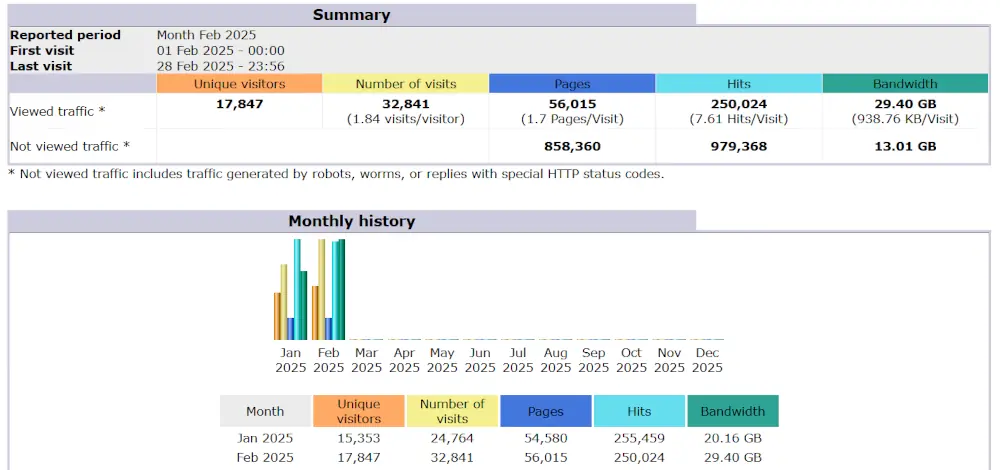This screenshot has height=470, width=1000.
Task: Click the Jan 2025 bandwidth value 20.16 GB
Action: point(733,438)
